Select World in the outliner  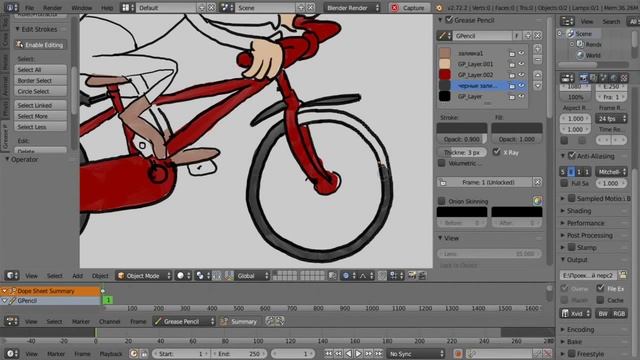(x=593, y=55)
